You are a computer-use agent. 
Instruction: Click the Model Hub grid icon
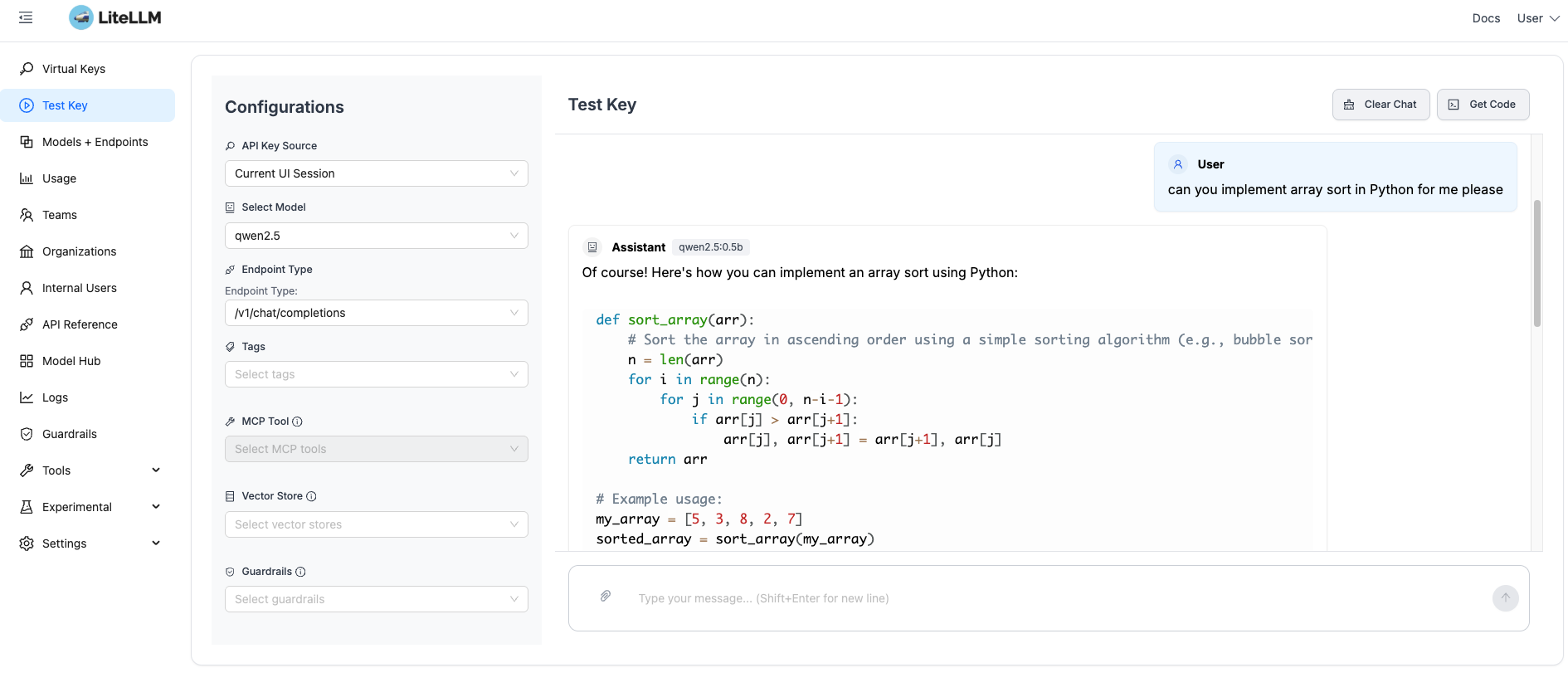point(27,361)
